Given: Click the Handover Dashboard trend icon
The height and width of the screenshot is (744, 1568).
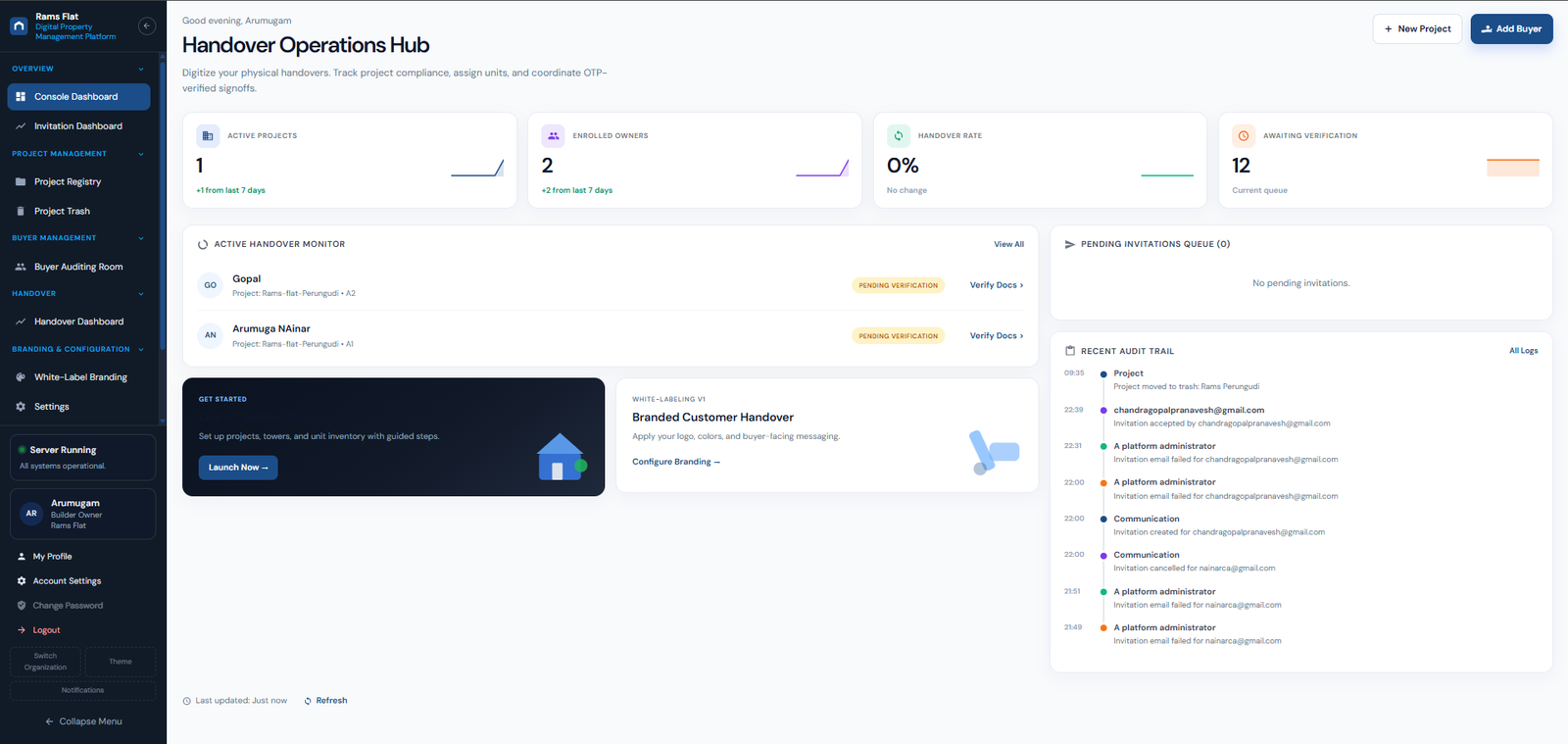Looking at the screenshot, I should tap(21, 322).
